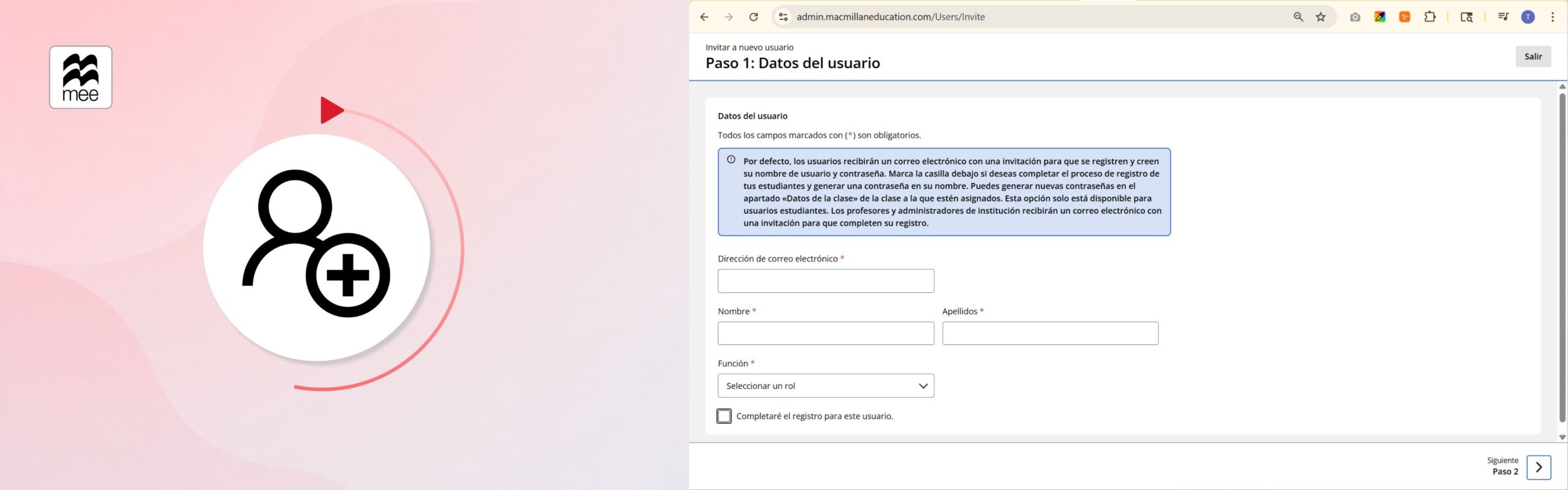The height and width of the screenshot is (490, 1568).
Task: Go to Siguiente Paso 2 arrow button
Action: point(1539,467)
